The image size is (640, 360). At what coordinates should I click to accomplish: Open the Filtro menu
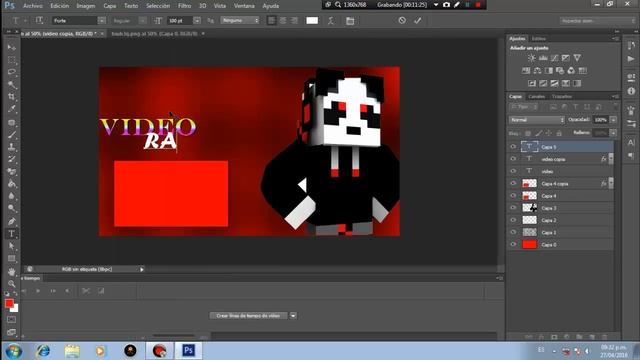(184, 6)
